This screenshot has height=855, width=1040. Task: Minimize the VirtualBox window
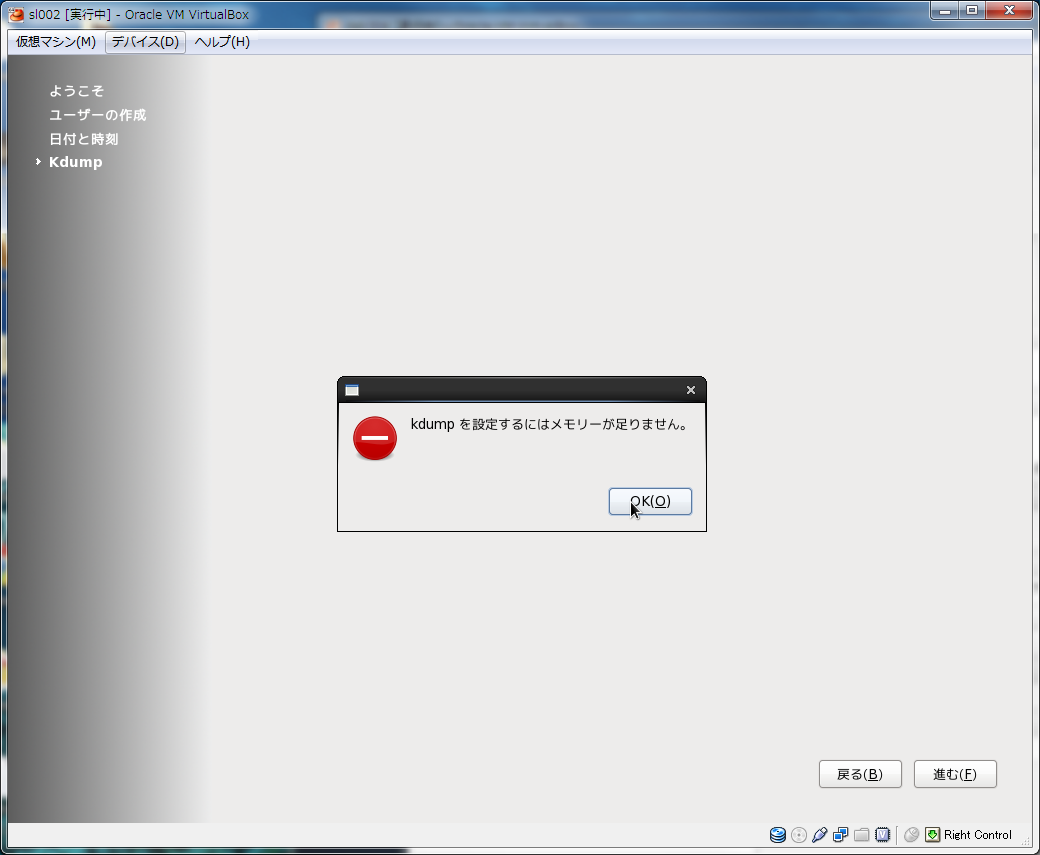click(944, 11)
